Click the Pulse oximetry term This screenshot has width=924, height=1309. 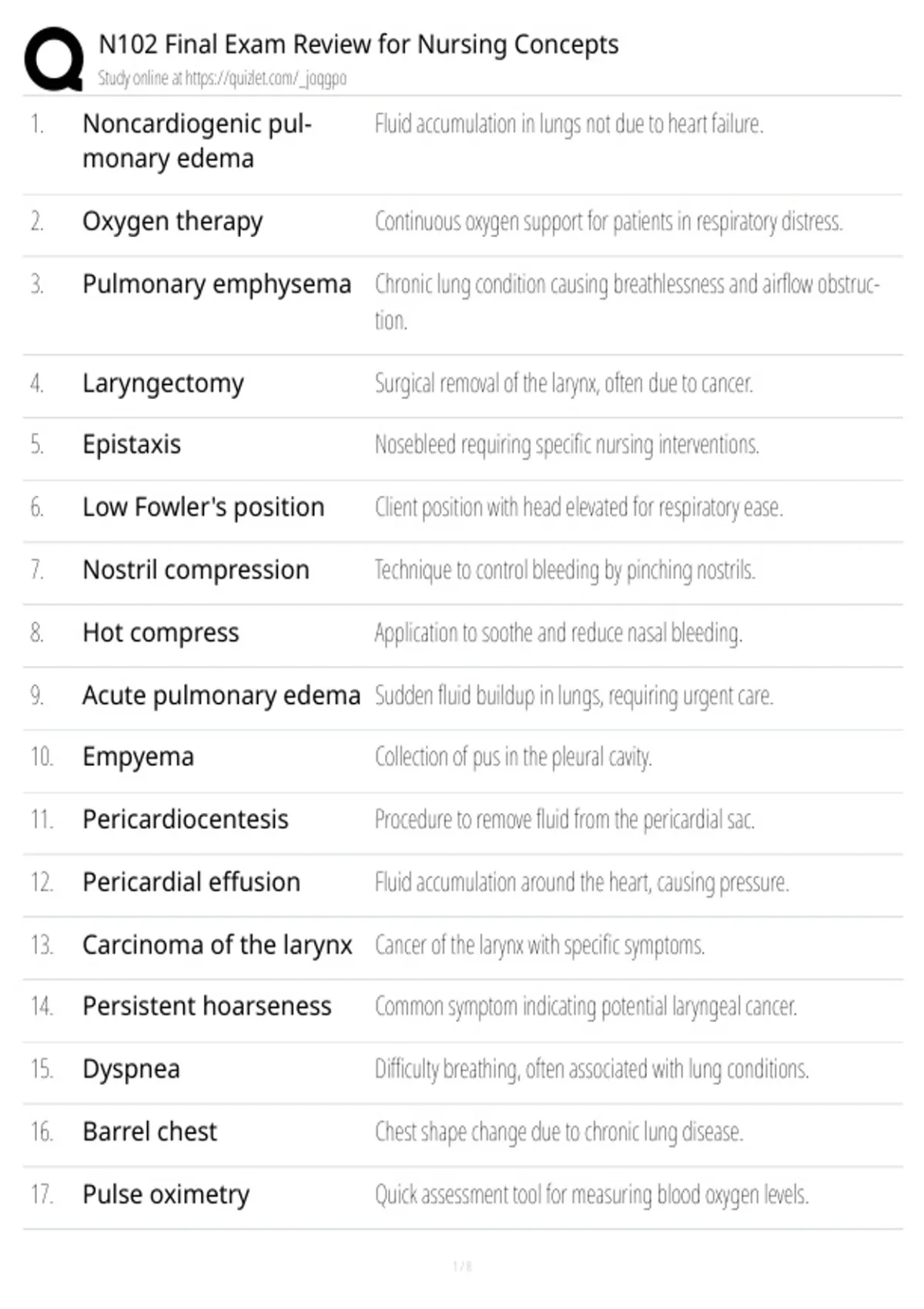point(166,1195)
